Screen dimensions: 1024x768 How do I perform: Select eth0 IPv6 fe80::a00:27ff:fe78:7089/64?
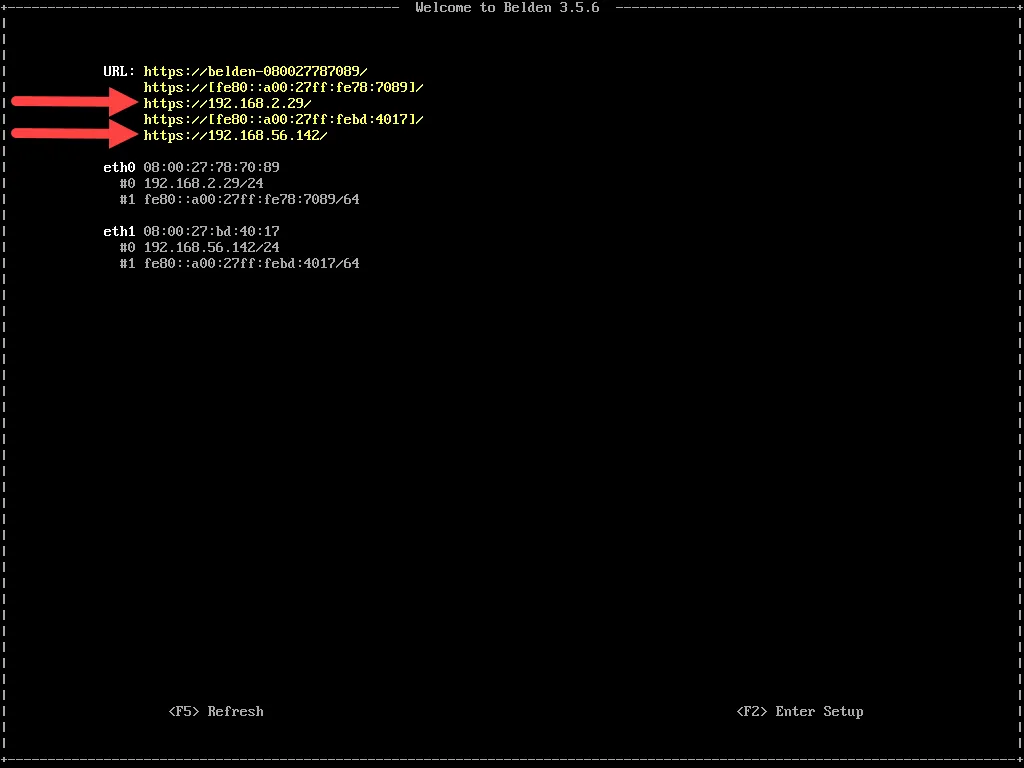point(251,199)
